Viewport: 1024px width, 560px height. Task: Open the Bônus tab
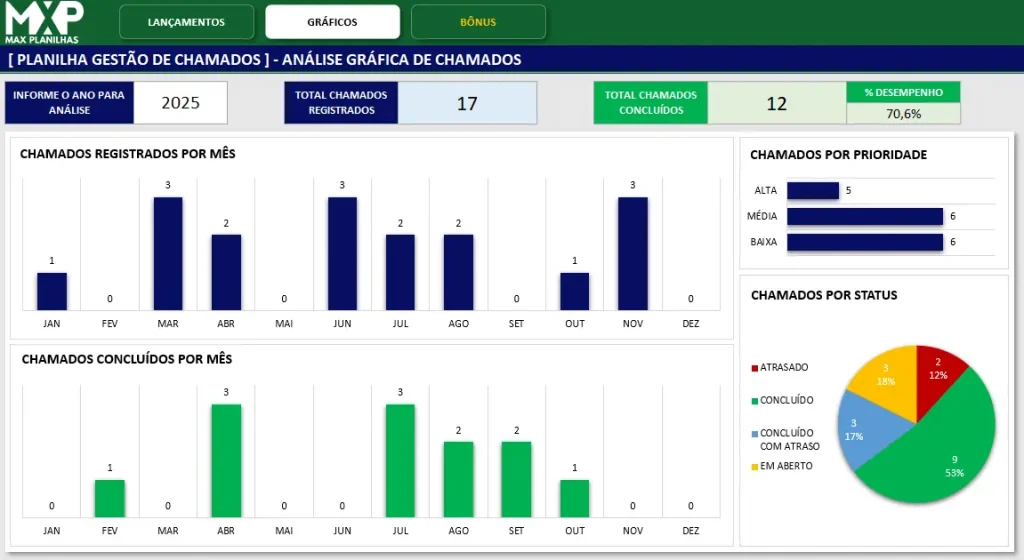point(478,22)
